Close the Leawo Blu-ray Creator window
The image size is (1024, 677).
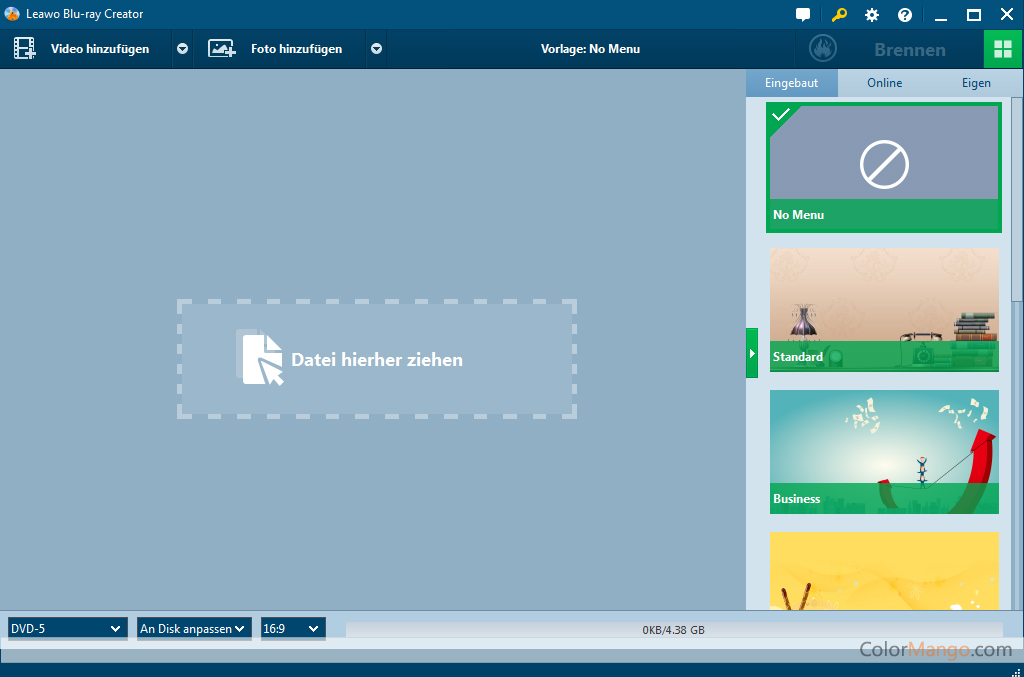pyautogui.click(x=1007, y=14)
